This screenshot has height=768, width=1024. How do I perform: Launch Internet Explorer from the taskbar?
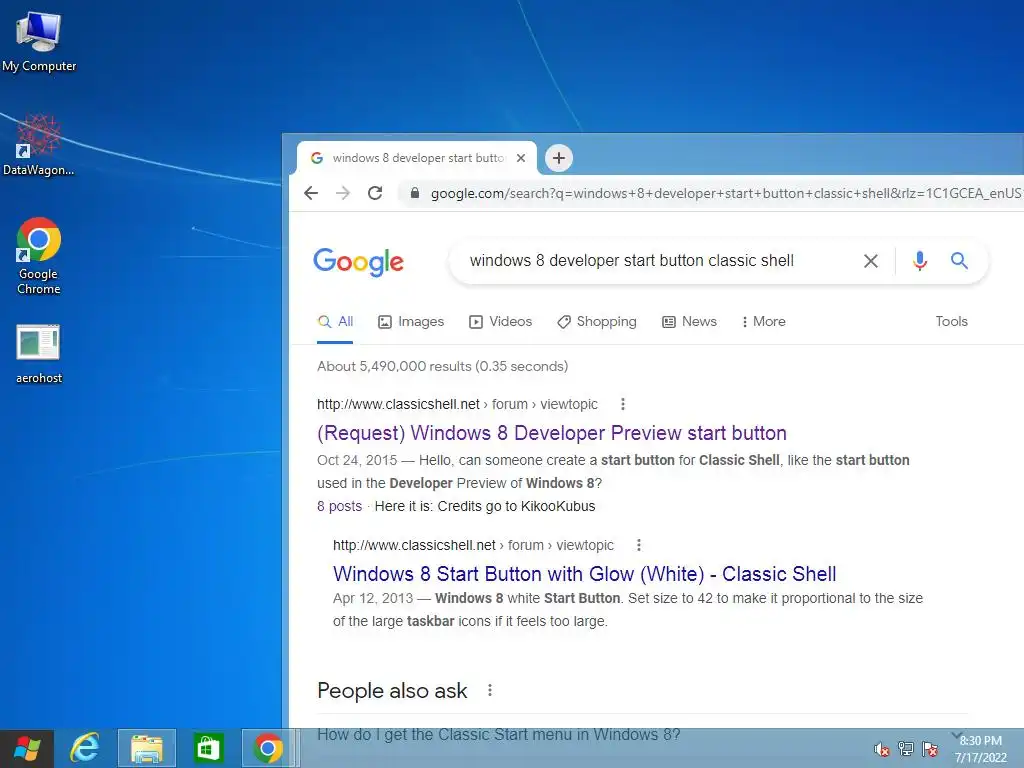(x=85, y=748)
